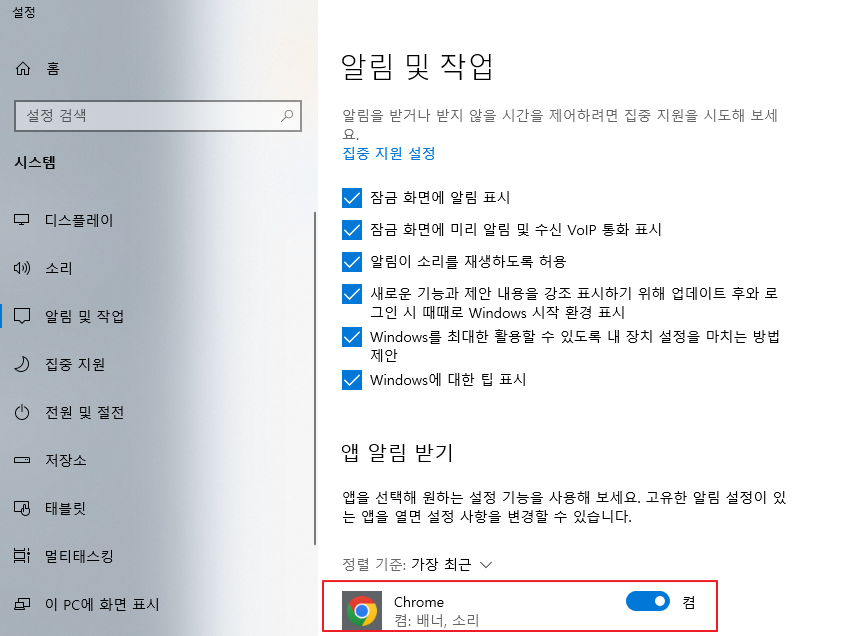Click the 시스템 category label
This screenshot has height=636, width=850.
[35, 163]
